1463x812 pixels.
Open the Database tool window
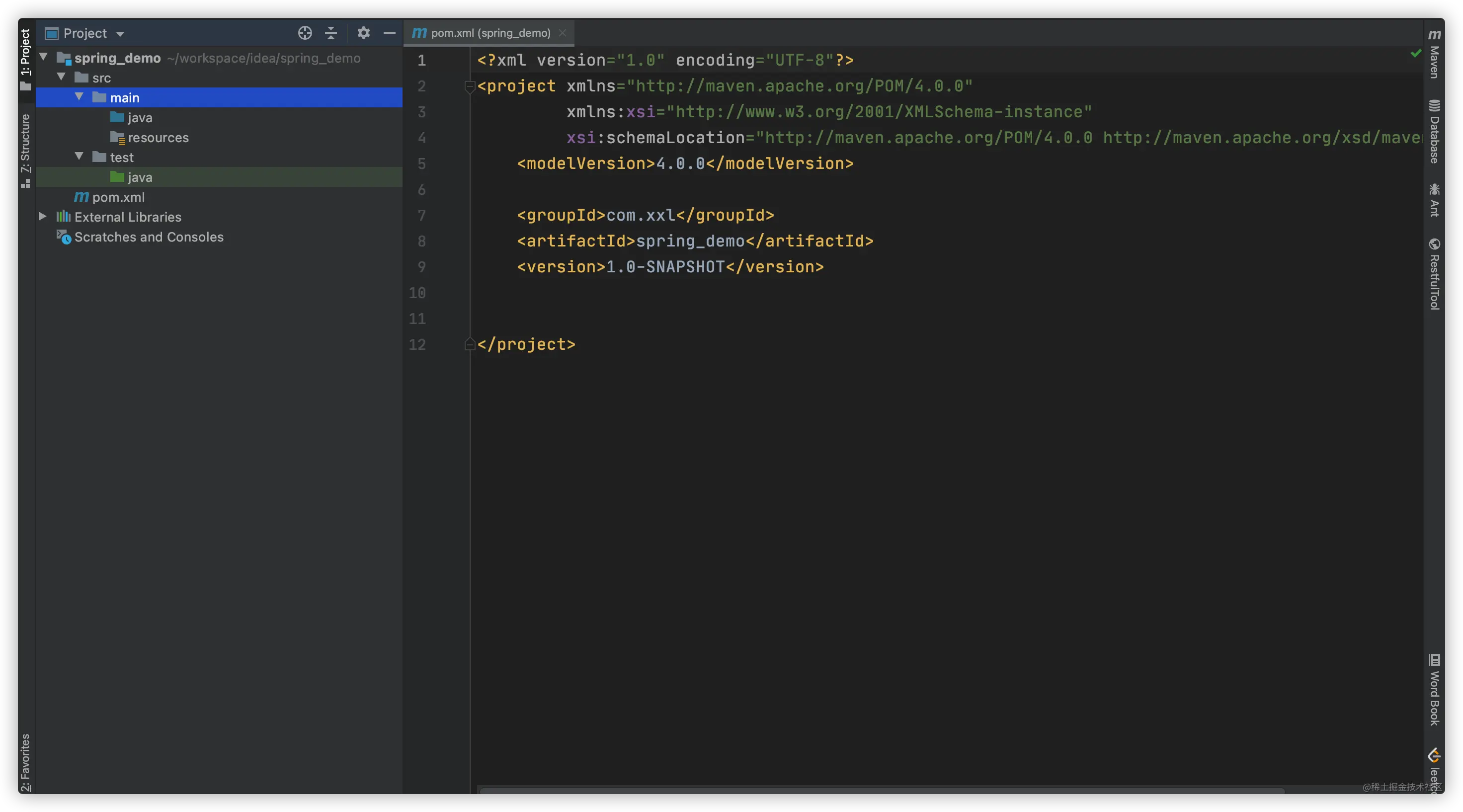[1434, 132]
